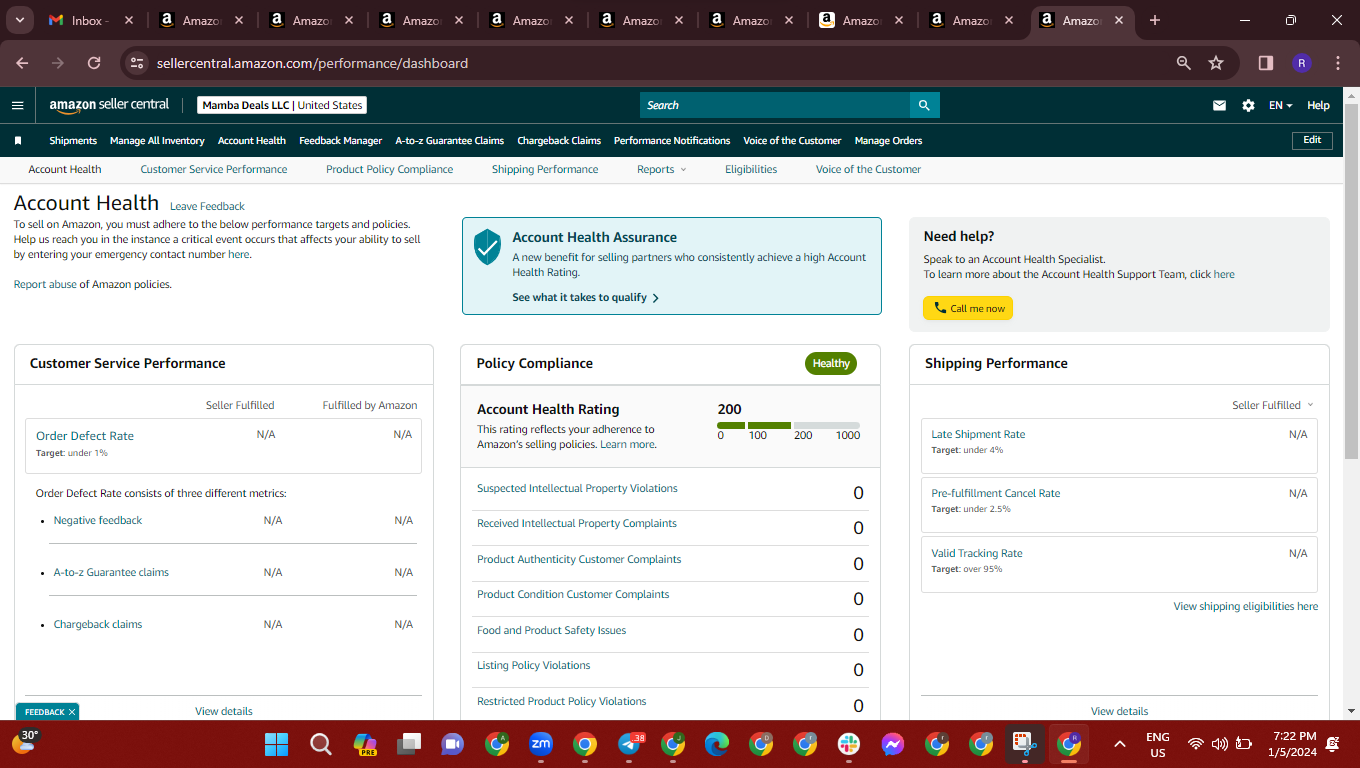Click the Seller Central search field
1360x768 pixels.
(775, 105)
